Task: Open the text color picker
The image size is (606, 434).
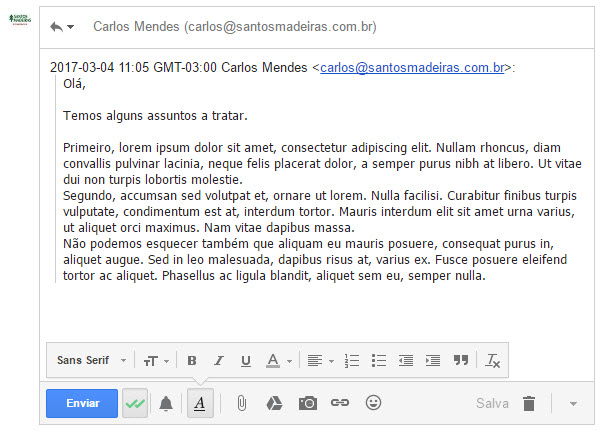Action: (x=278, y=360)
